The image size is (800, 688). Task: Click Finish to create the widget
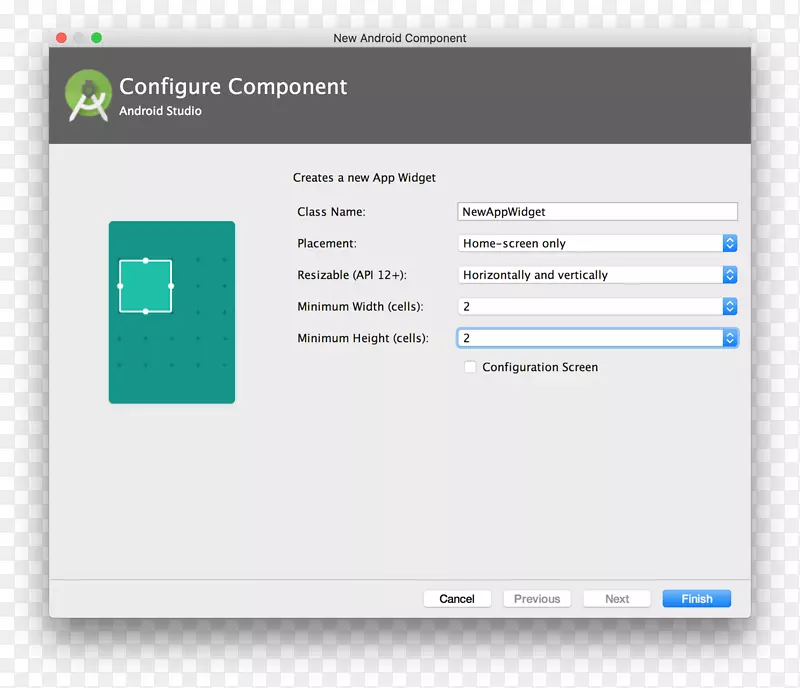(x=696, y=599)
